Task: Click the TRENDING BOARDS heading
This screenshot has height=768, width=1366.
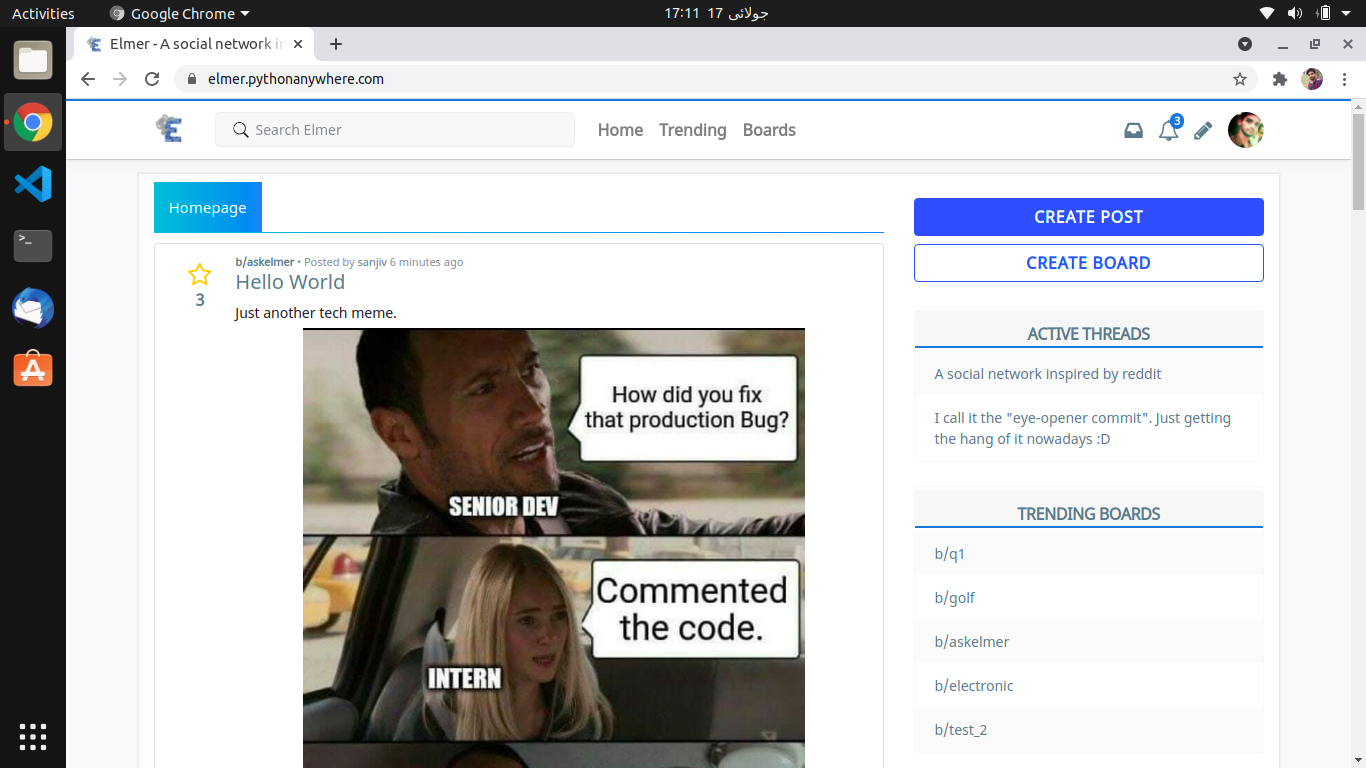Action: (1089, 514)
